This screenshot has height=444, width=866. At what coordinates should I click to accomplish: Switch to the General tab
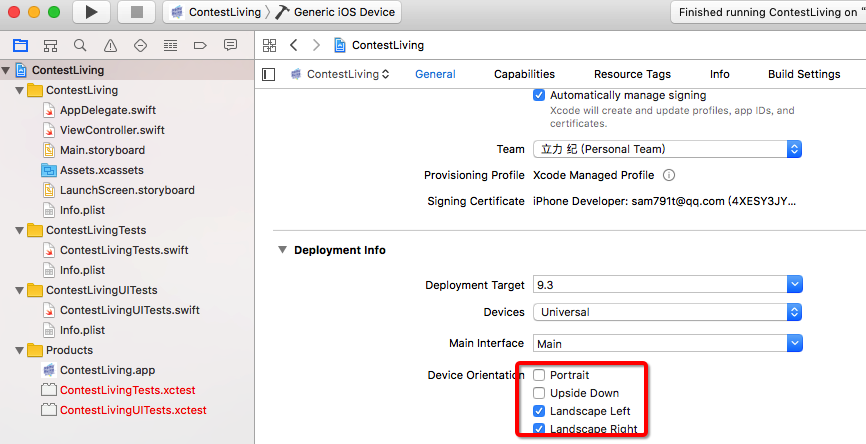(x=435, y=74)
